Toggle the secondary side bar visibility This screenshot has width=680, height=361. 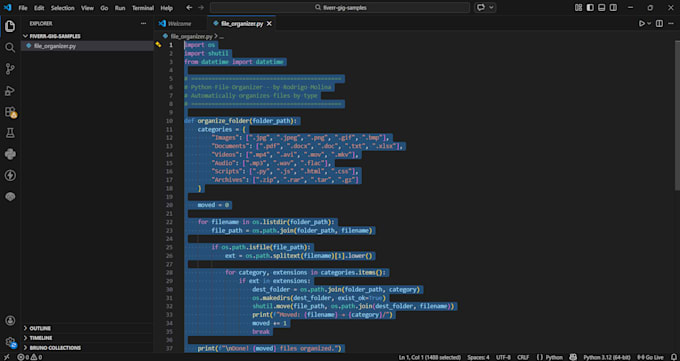pos(613,7)
